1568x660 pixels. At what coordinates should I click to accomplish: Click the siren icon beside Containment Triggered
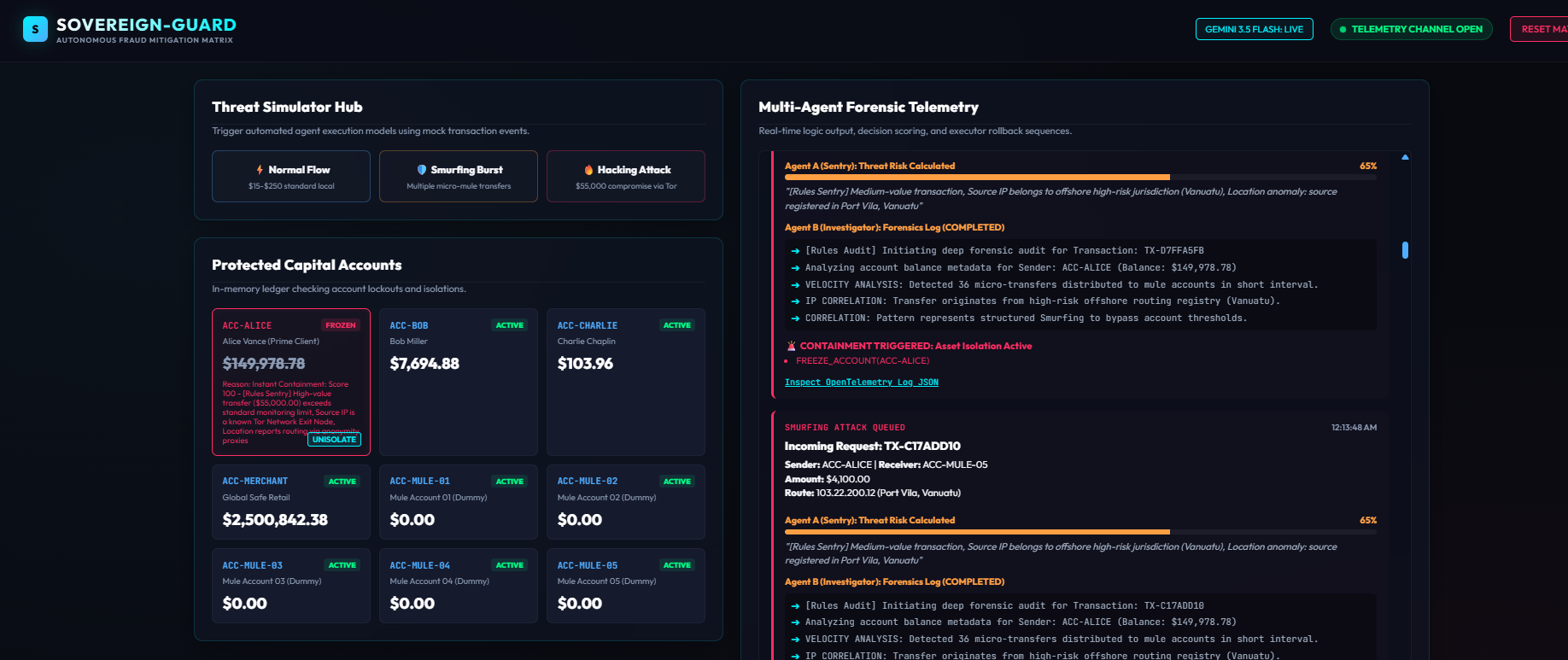tap(791, 346)
